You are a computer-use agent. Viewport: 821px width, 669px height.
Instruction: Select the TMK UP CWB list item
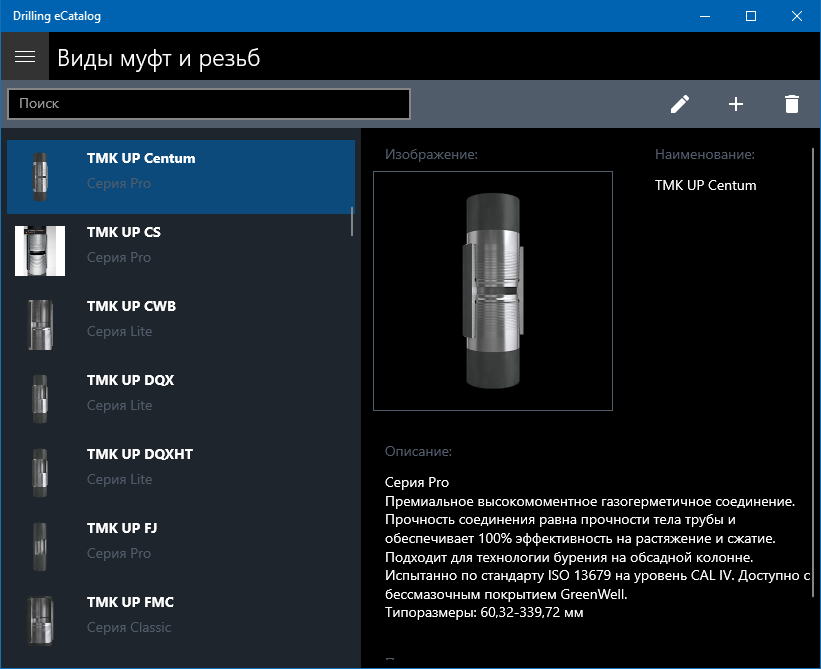coord(181,325)
